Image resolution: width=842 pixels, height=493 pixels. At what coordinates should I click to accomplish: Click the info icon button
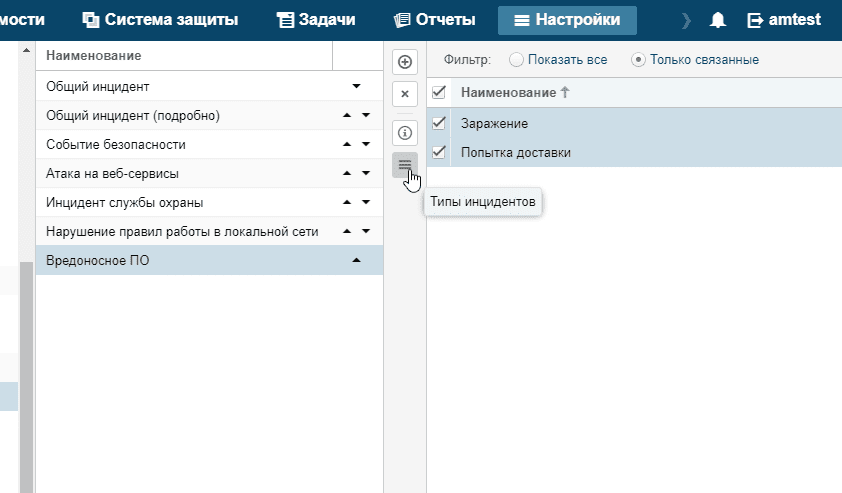pos(405,132)
